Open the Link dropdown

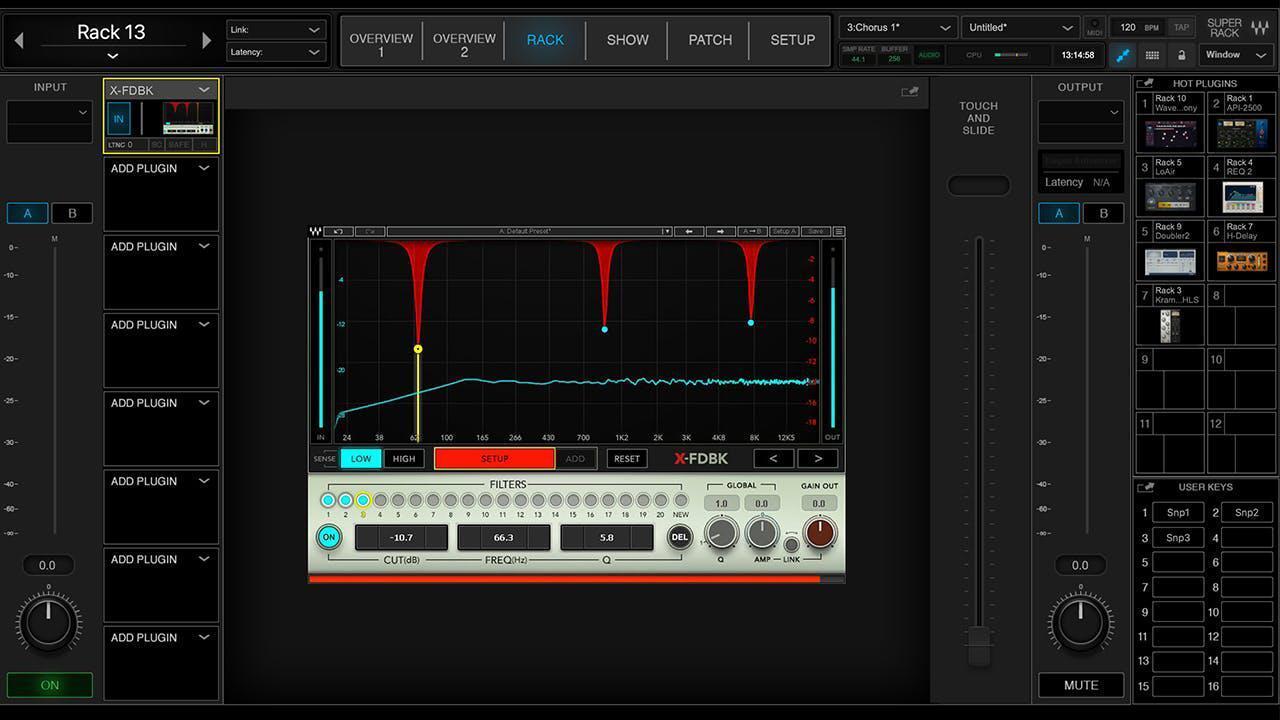pos(275,29)
